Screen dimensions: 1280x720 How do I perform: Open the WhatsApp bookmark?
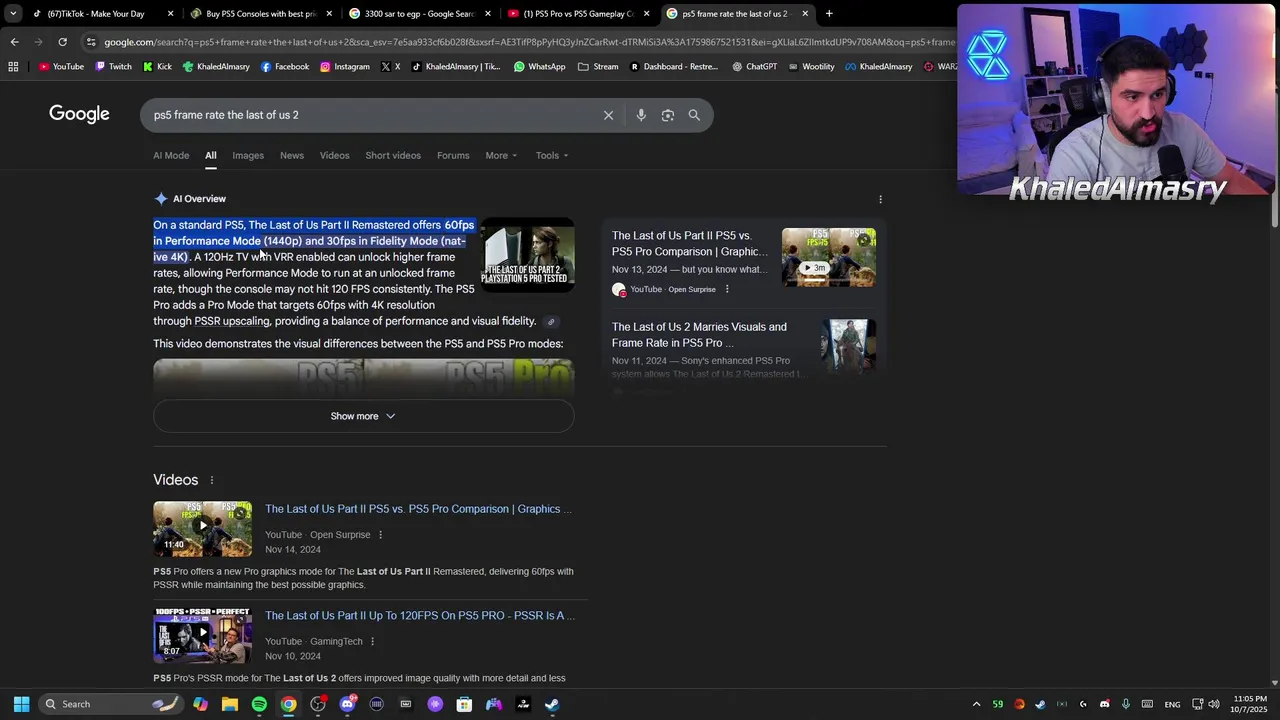point(539,67)
